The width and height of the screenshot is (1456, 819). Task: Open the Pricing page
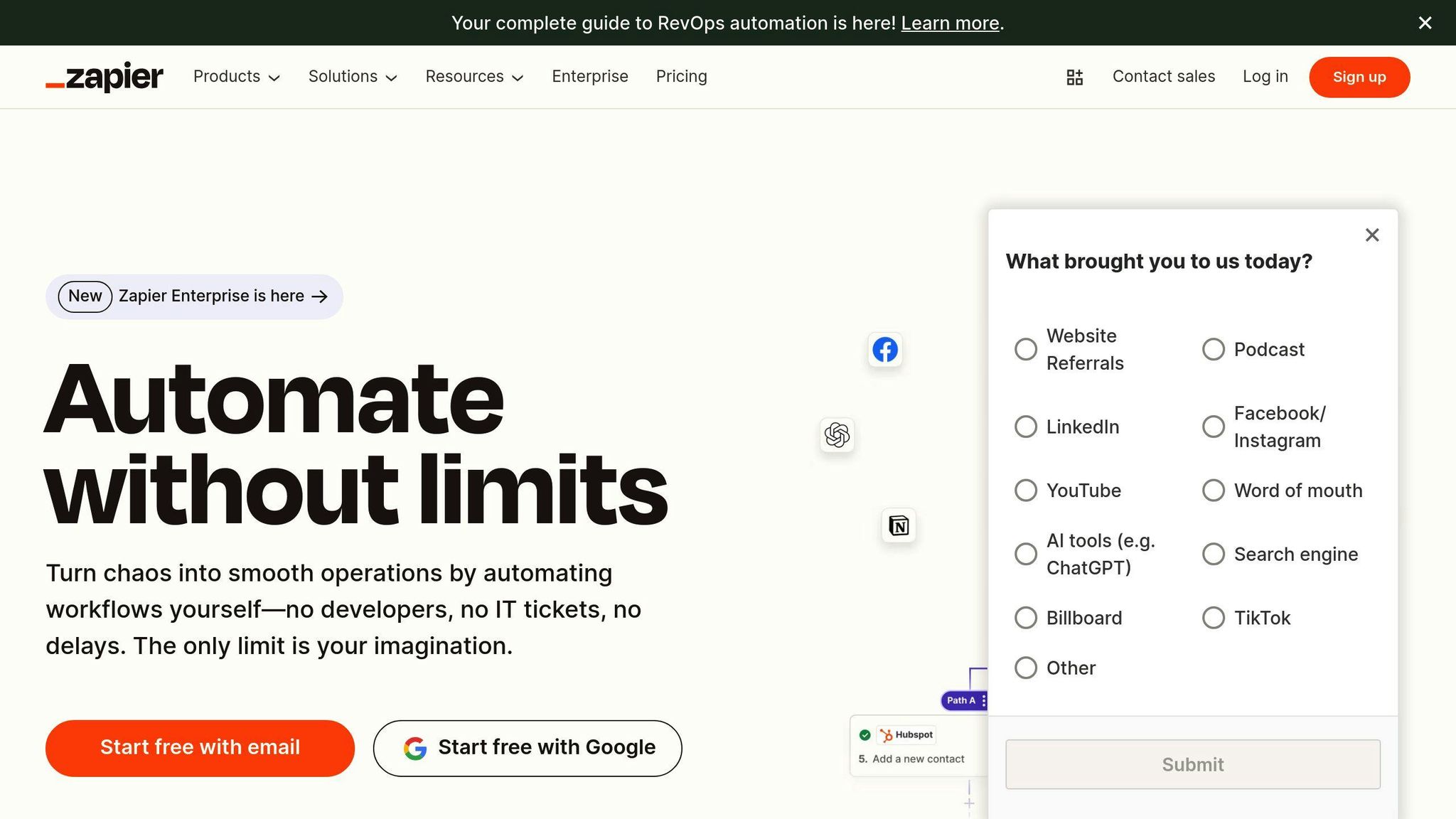tap(681, 77)
